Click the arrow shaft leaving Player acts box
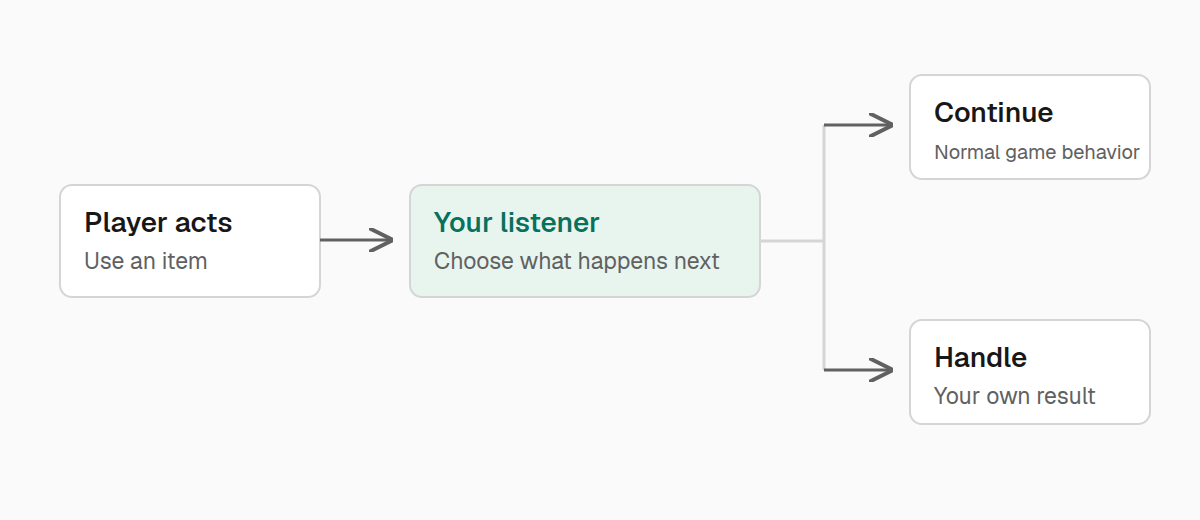The width and height of the screenshot is (1200, 520). click(x=350, y=240)
